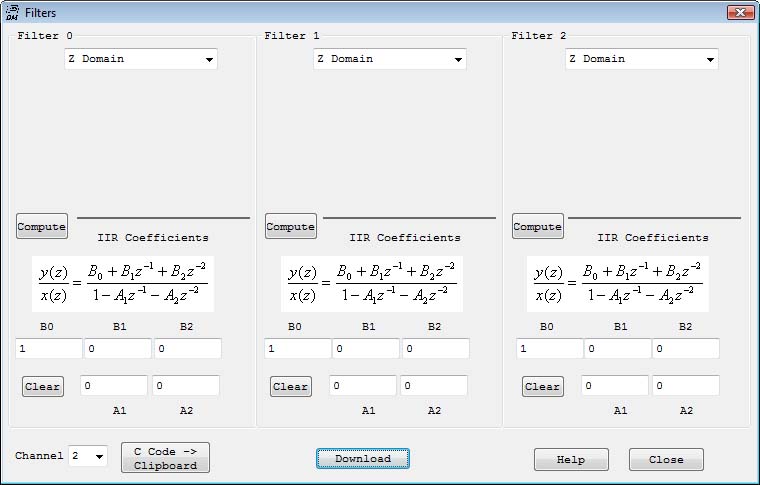Open Help for the Filters dialog
Image resolution: width=760 pixels, height=485 pixels.
[570, 460]
